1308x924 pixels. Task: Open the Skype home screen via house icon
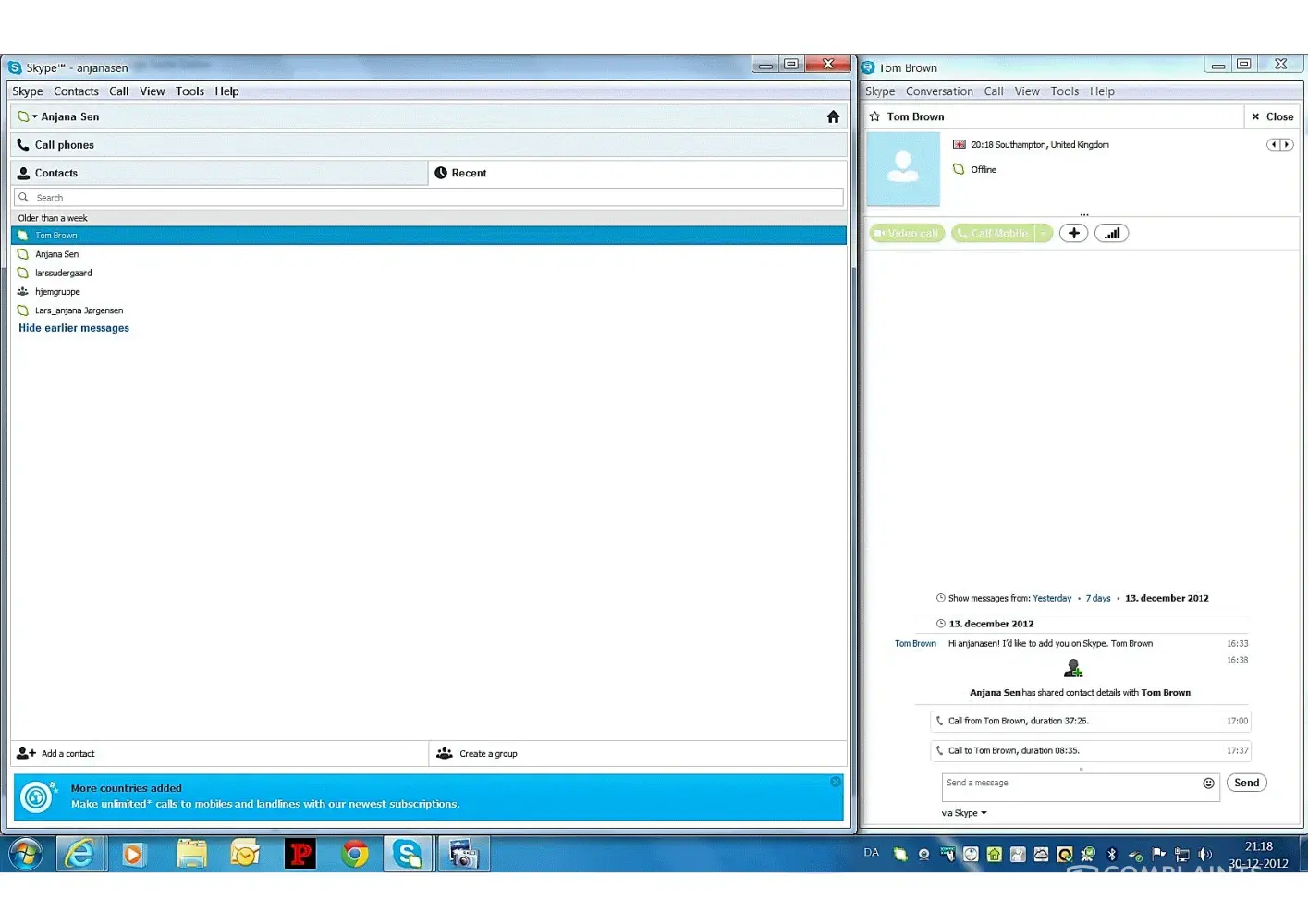833,116
